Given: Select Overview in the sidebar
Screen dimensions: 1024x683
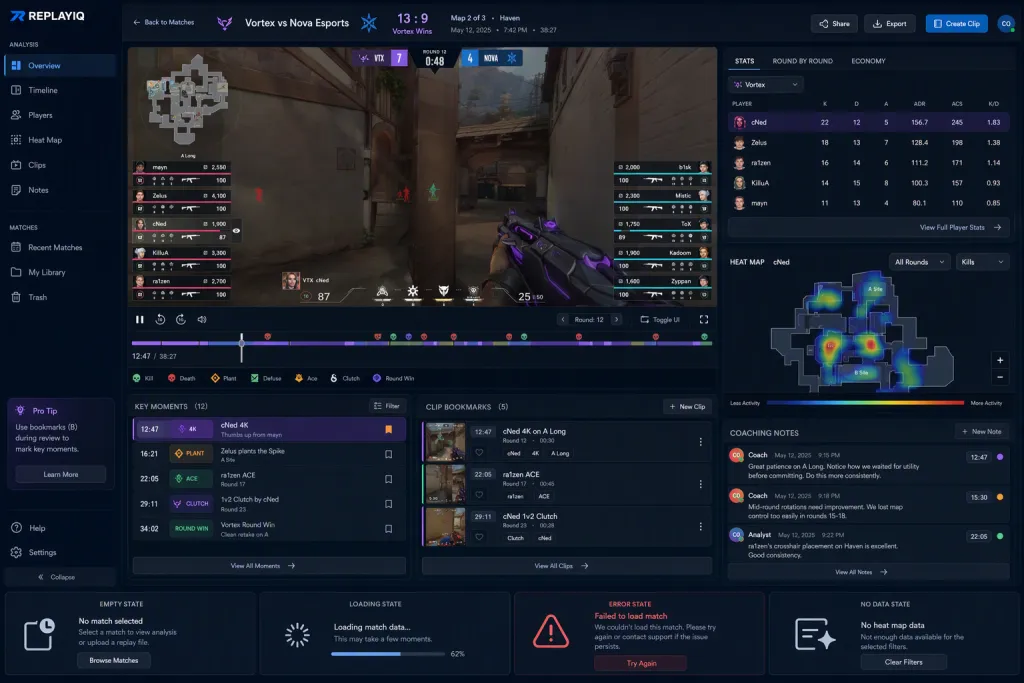Looking at the screenshot, I should point(60,65).
